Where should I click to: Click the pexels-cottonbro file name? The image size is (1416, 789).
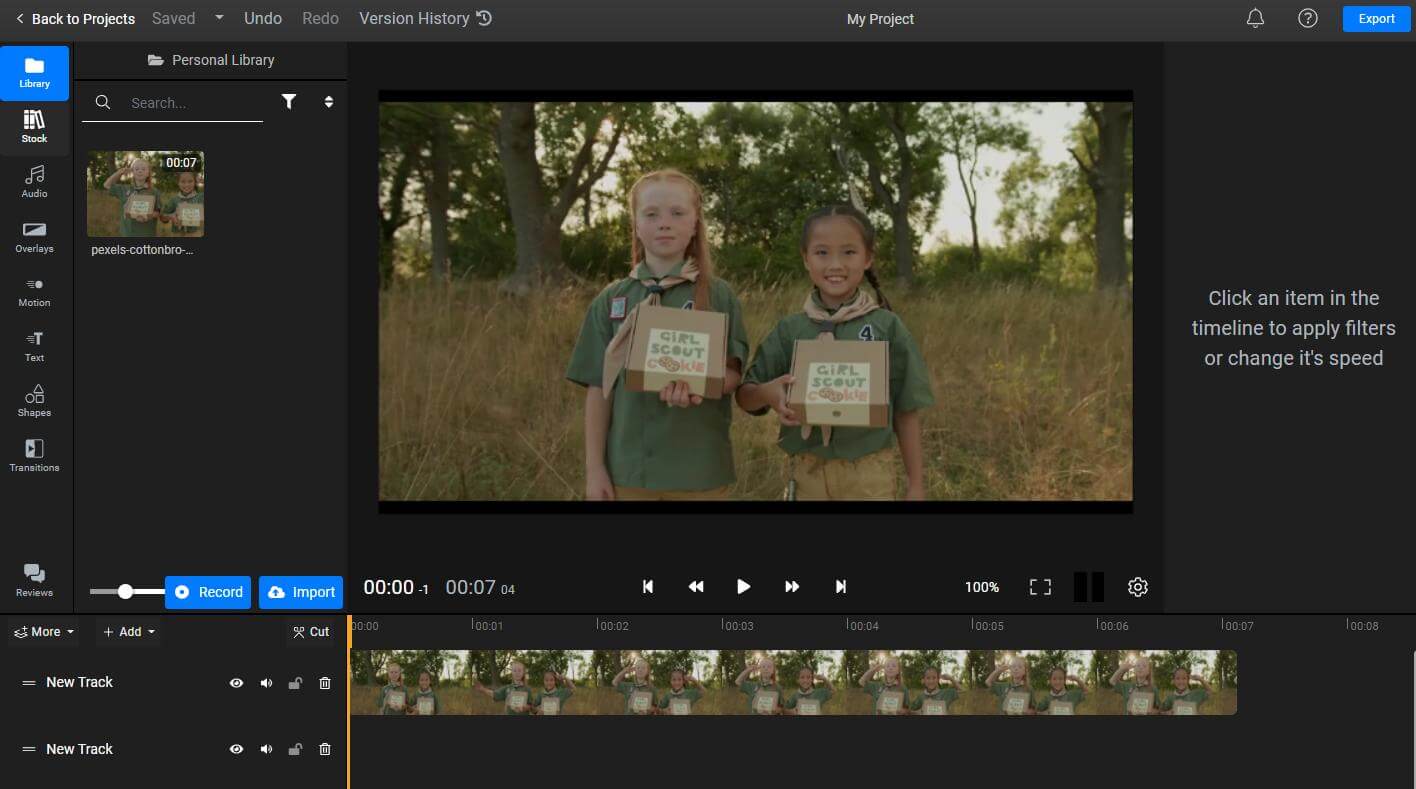(142, 250)
